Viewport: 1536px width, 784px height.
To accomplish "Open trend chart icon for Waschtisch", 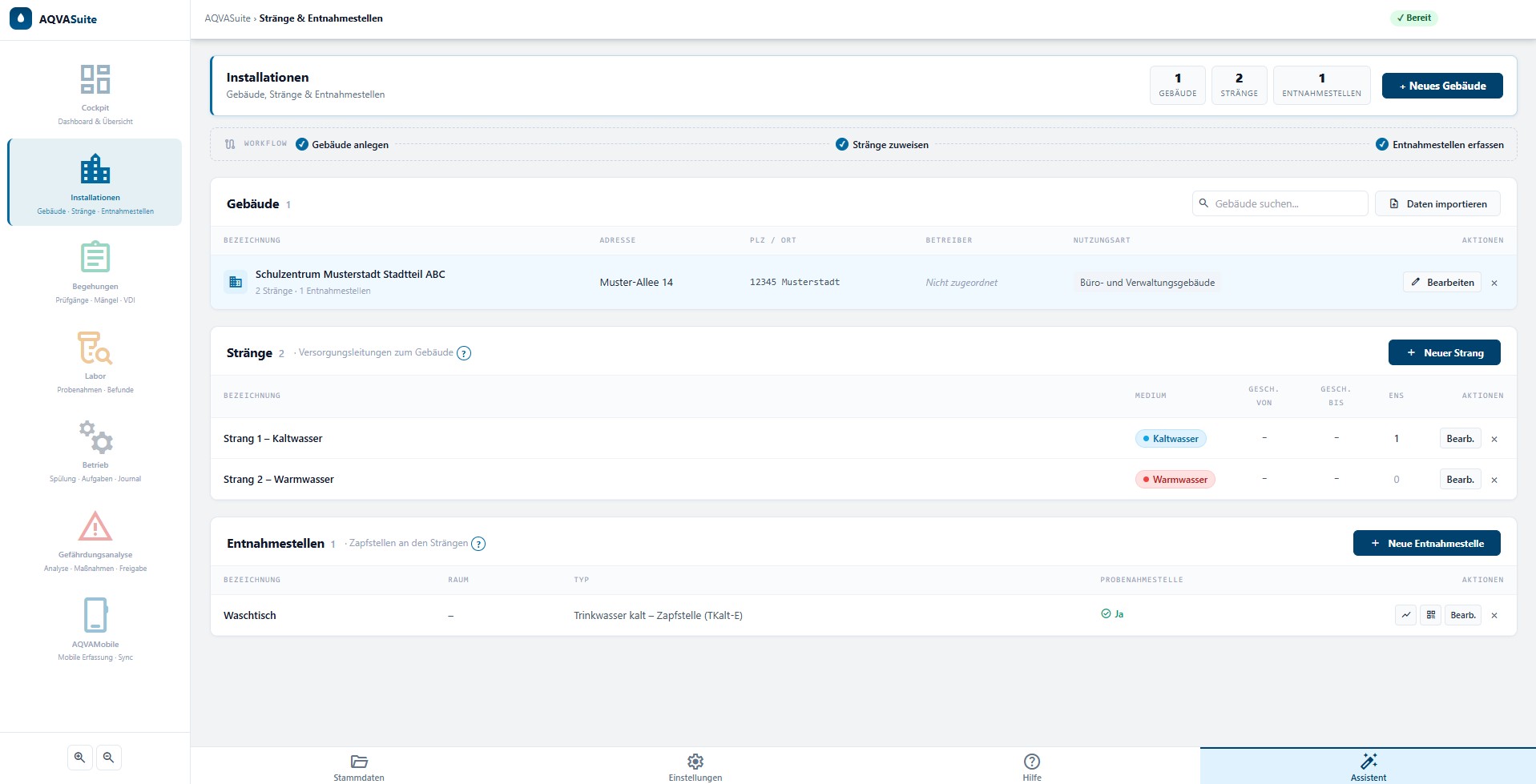I will (1406, 615).
